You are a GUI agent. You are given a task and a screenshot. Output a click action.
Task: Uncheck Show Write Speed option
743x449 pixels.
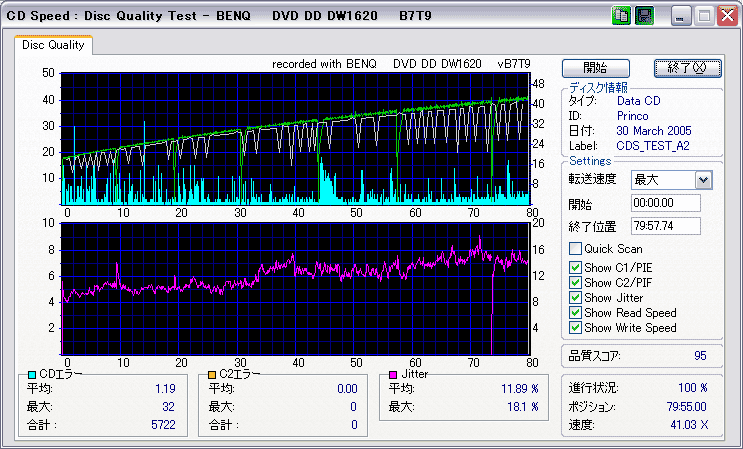tap(575, 327)
